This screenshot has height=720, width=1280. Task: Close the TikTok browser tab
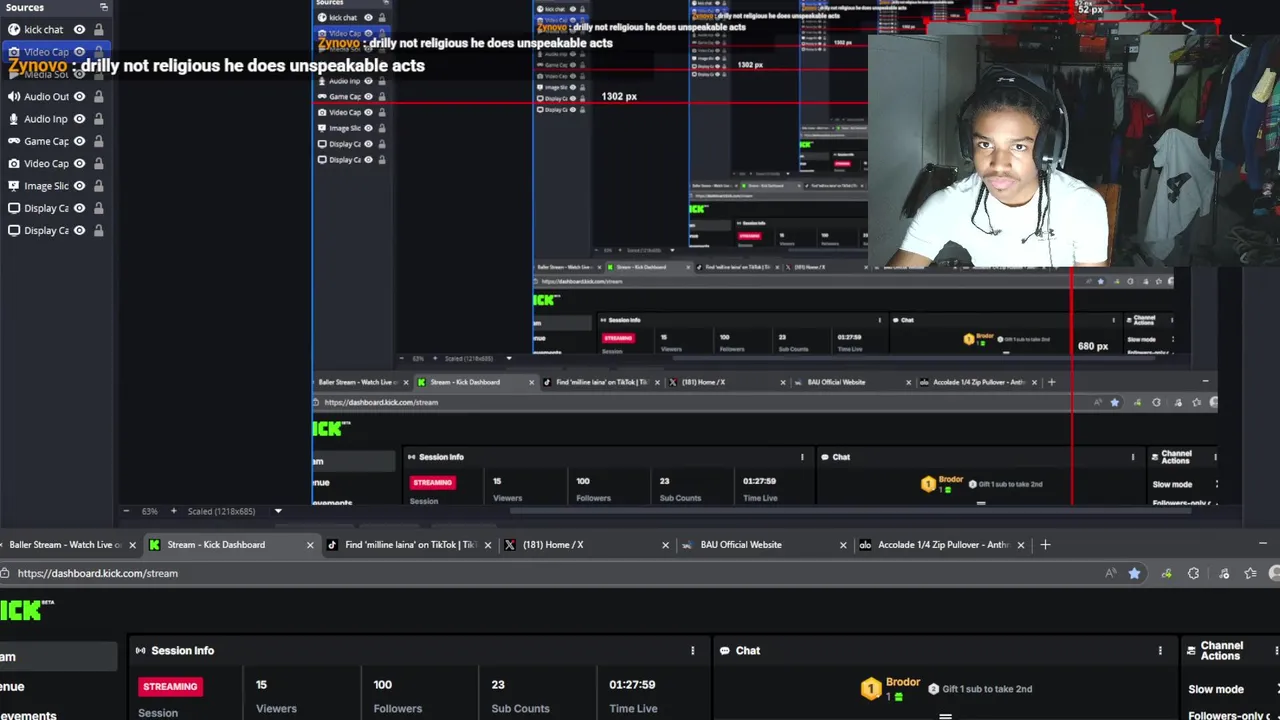(488, 545)
